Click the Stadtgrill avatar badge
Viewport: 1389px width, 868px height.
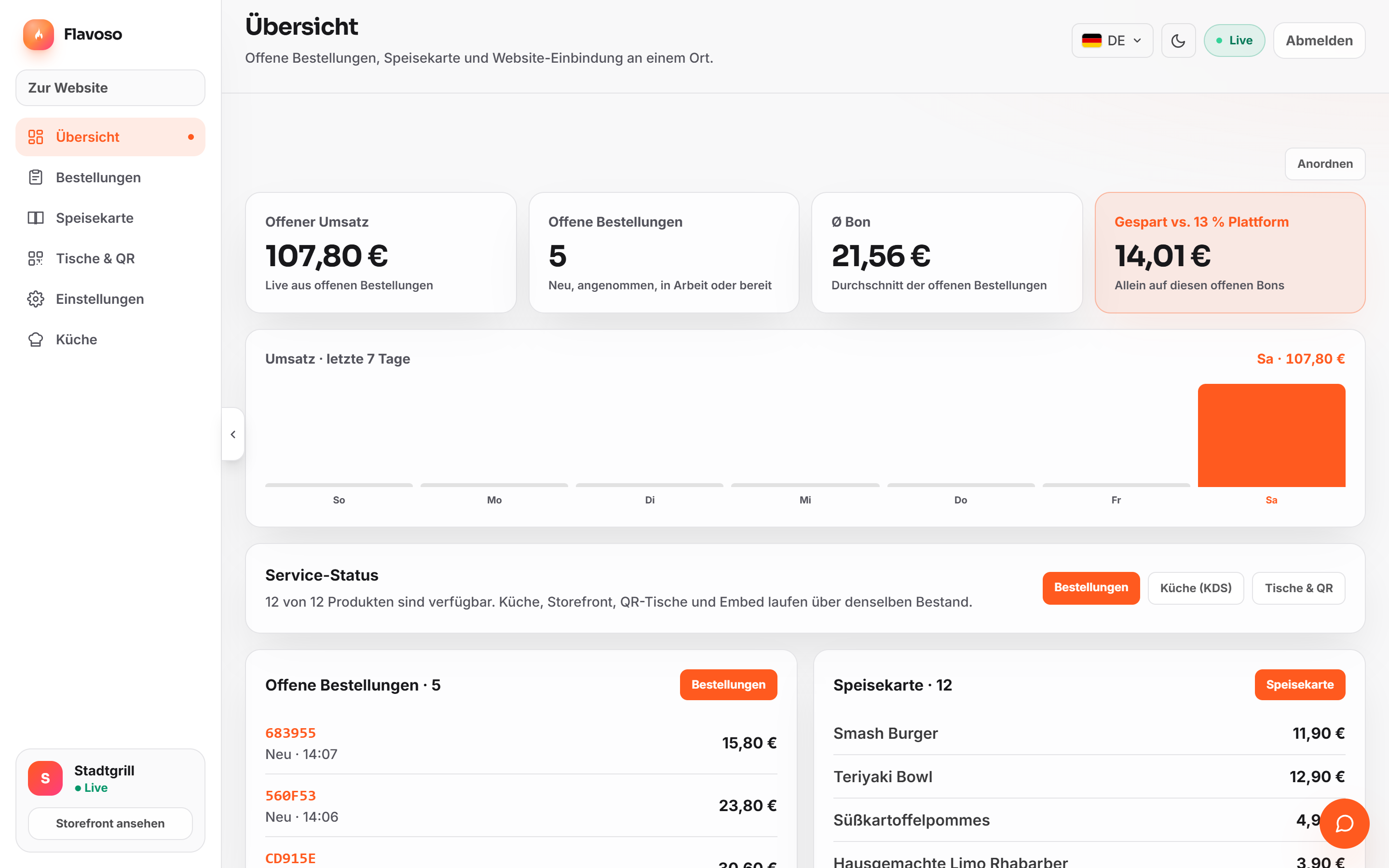[45, 778]
